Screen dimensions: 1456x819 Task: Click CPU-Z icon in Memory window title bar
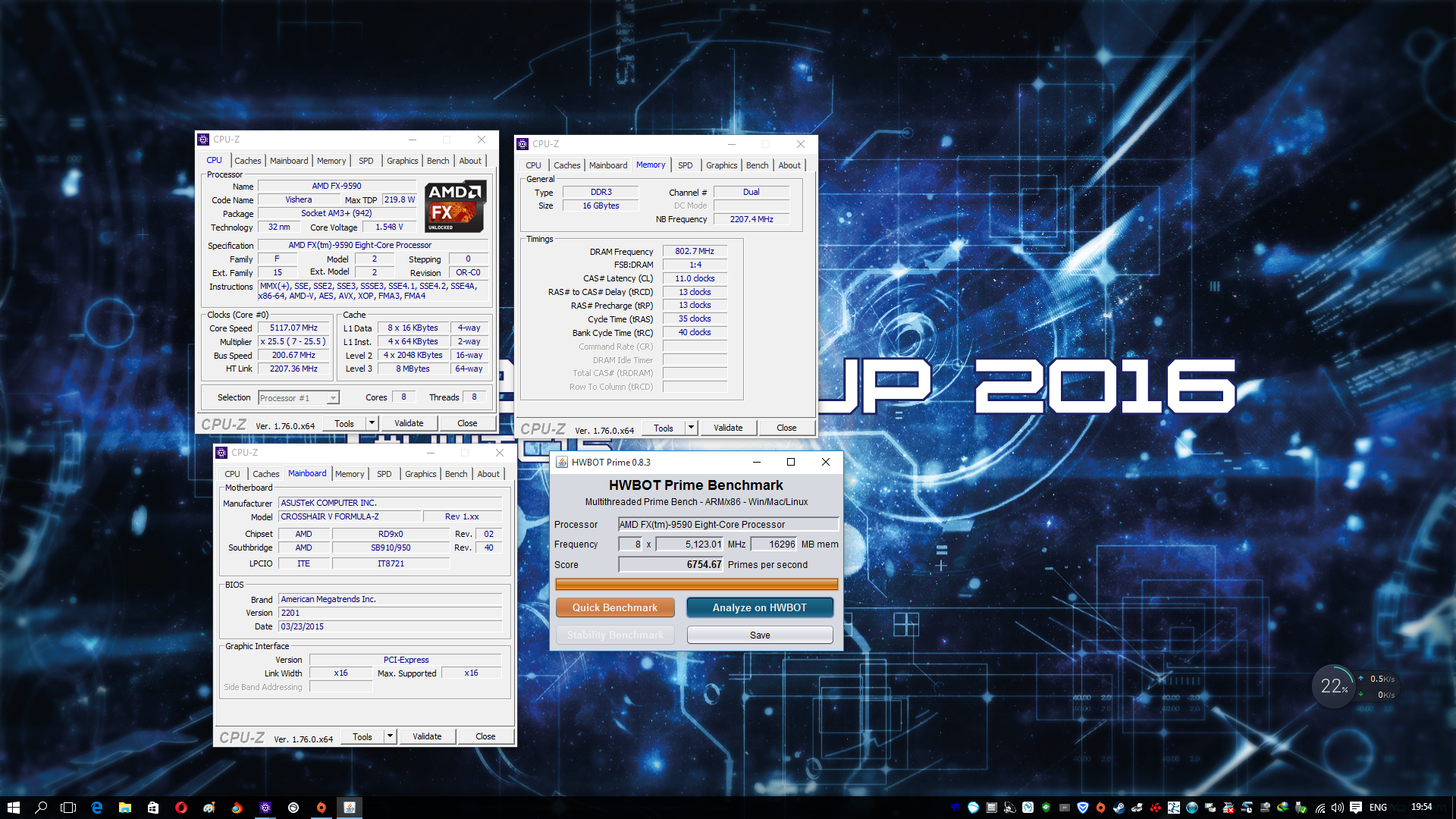tap(522, 144)
